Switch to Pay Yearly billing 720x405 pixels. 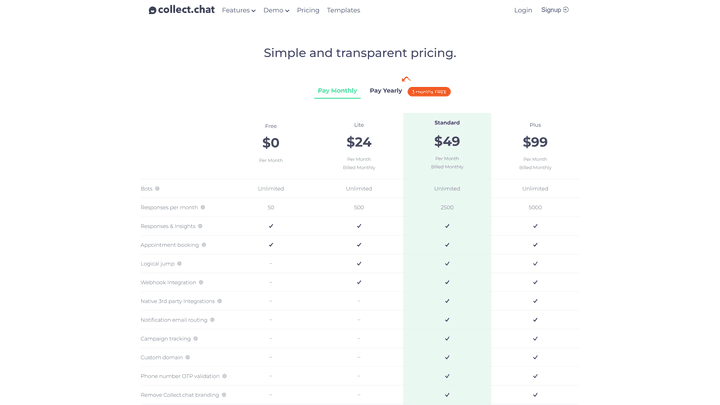click(385, 91)
